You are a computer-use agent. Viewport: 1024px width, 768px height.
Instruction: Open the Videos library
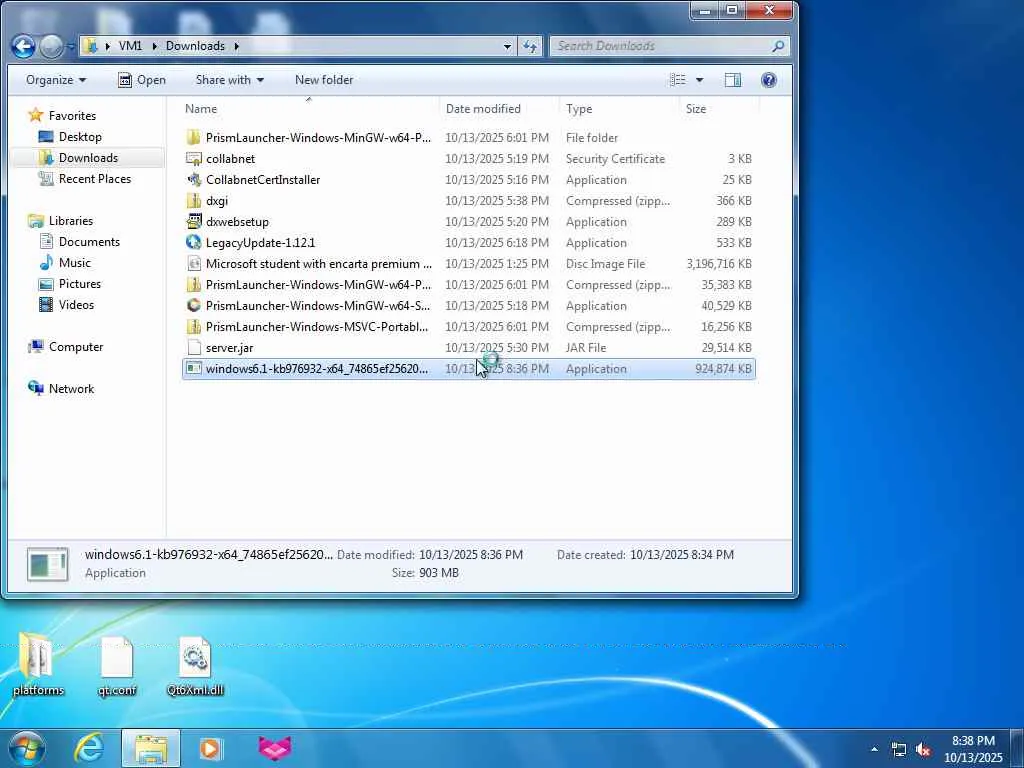(67, 304)
